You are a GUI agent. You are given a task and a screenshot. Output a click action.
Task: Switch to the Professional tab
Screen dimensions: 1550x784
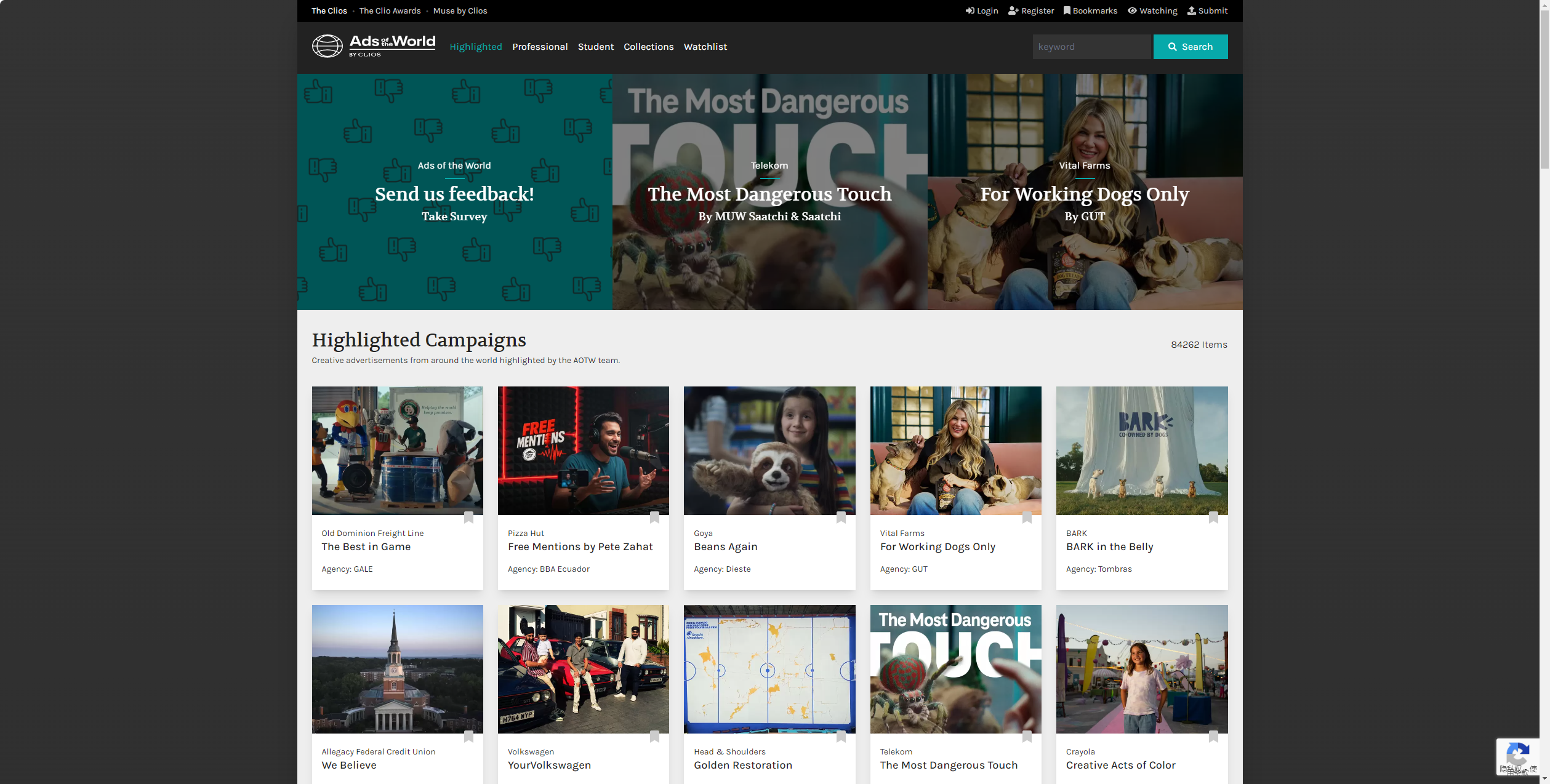[539, 47]
